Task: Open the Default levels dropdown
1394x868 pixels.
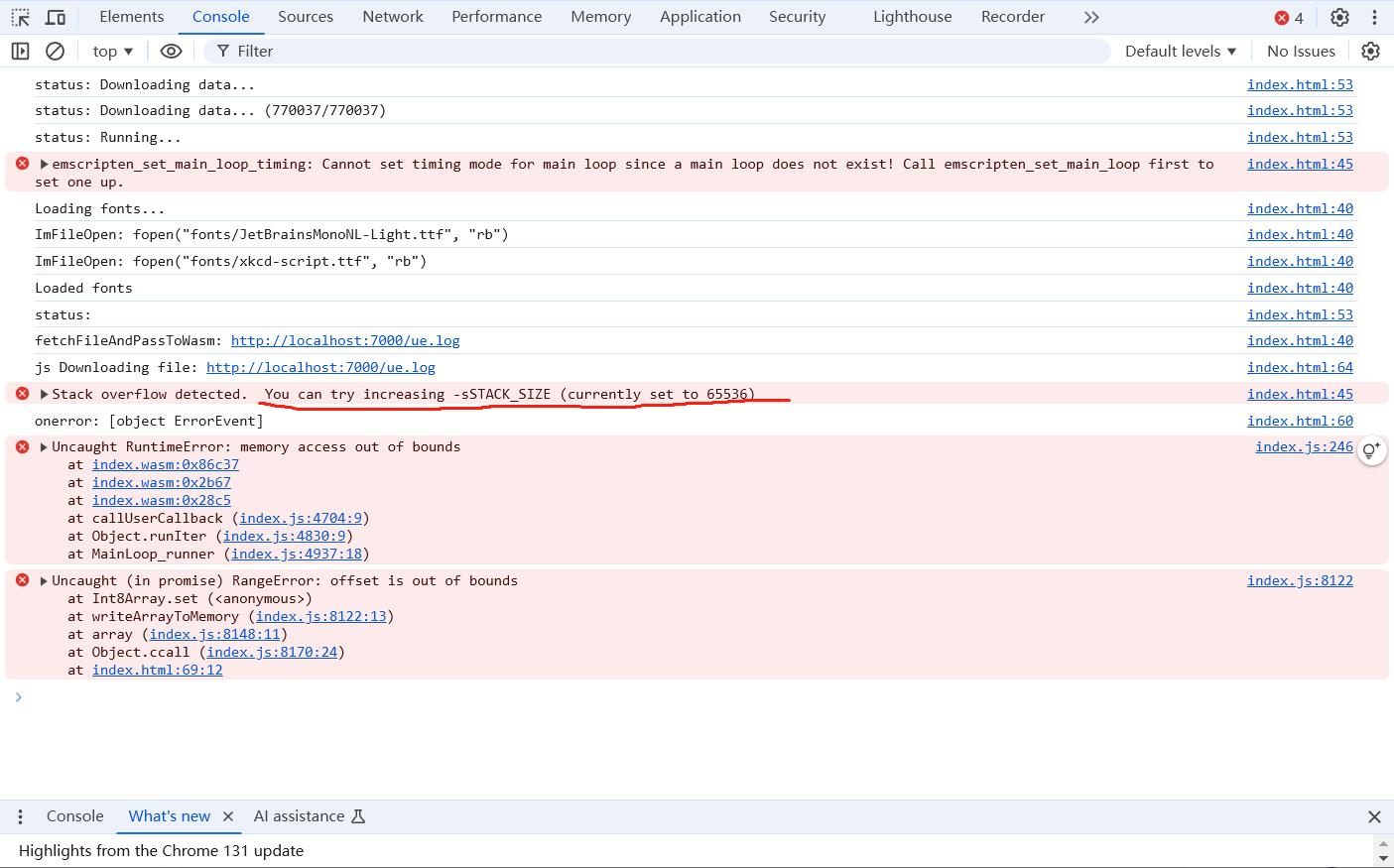Action: pyautogui.click(x=1181, y=51)
